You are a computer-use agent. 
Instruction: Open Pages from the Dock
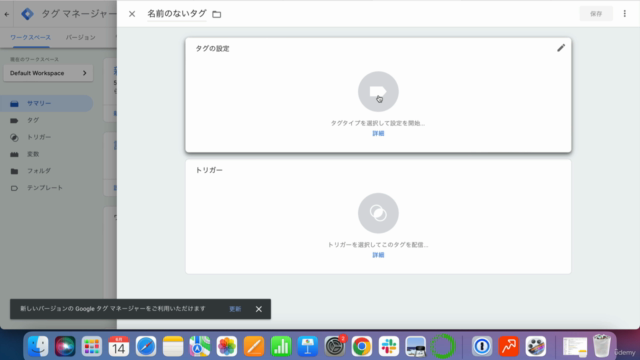click(x=253, y=347)
